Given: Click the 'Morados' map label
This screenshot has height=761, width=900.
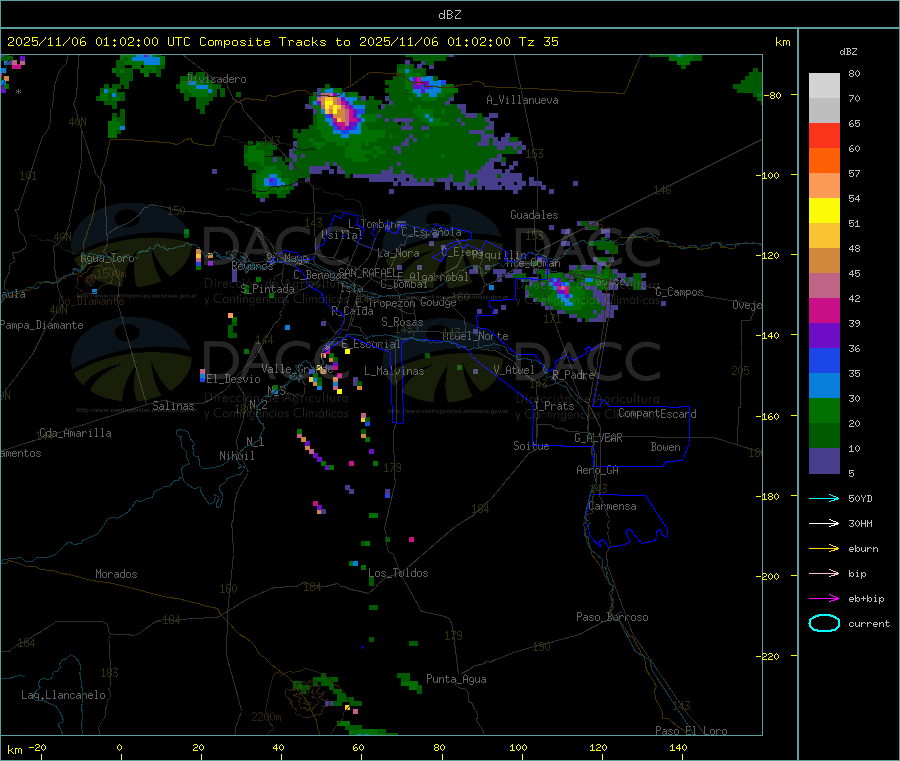Looking at the screenshot, I should point(117,574).
